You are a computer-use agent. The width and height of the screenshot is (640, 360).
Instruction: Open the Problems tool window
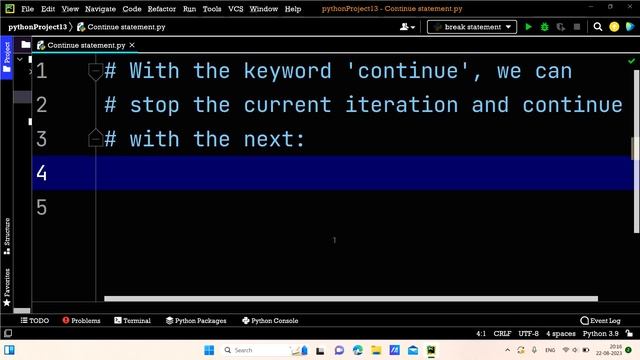click(x=81, y=321)
